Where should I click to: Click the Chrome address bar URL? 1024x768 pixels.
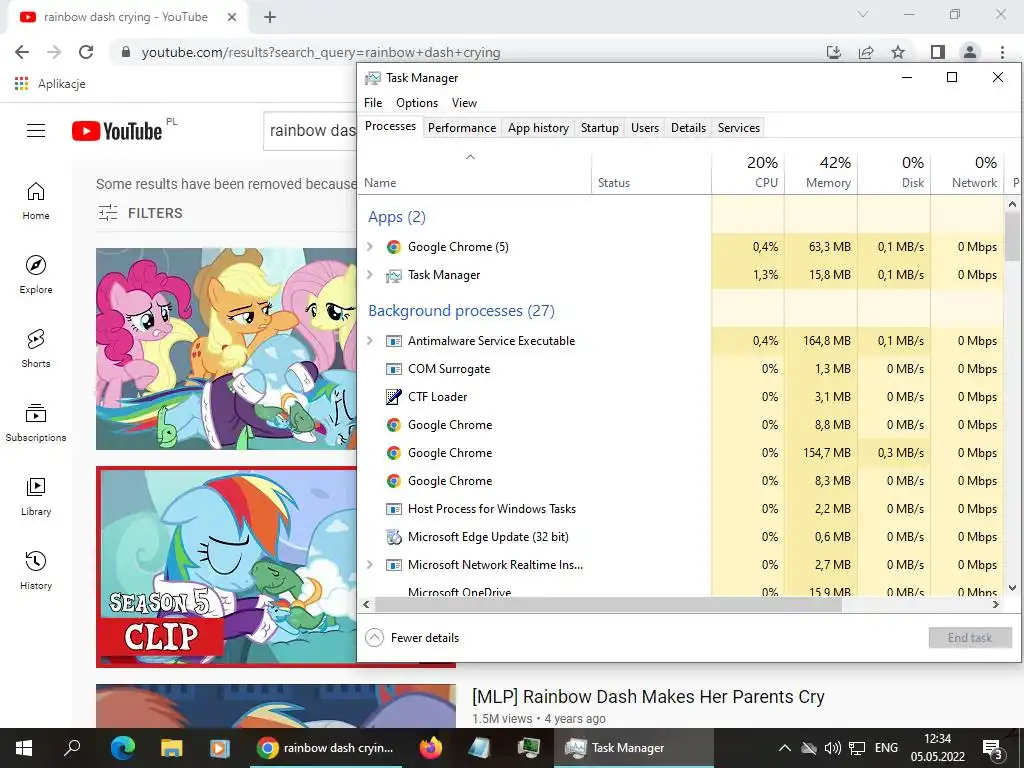coord(321,52)
